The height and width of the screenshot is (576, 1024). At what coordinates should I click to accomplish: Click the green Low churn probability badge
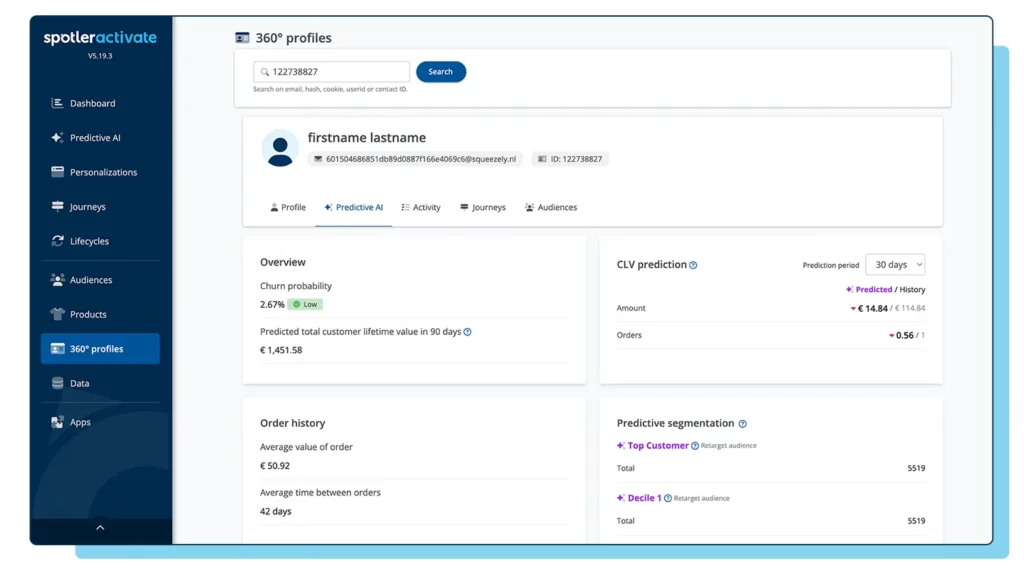pyautogui.click(x=306, y=303)
